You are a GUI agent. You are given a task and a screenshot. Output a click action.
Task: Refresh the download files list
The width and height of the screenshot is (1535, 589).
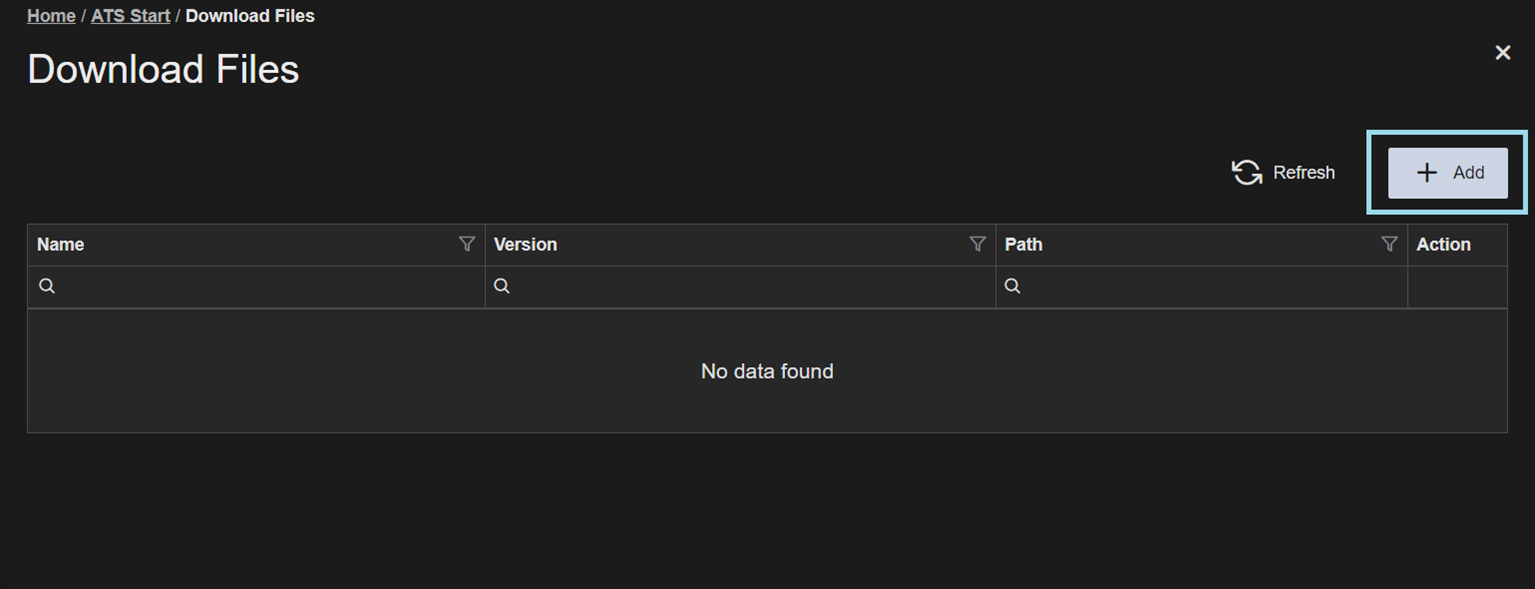point(1283,173)
